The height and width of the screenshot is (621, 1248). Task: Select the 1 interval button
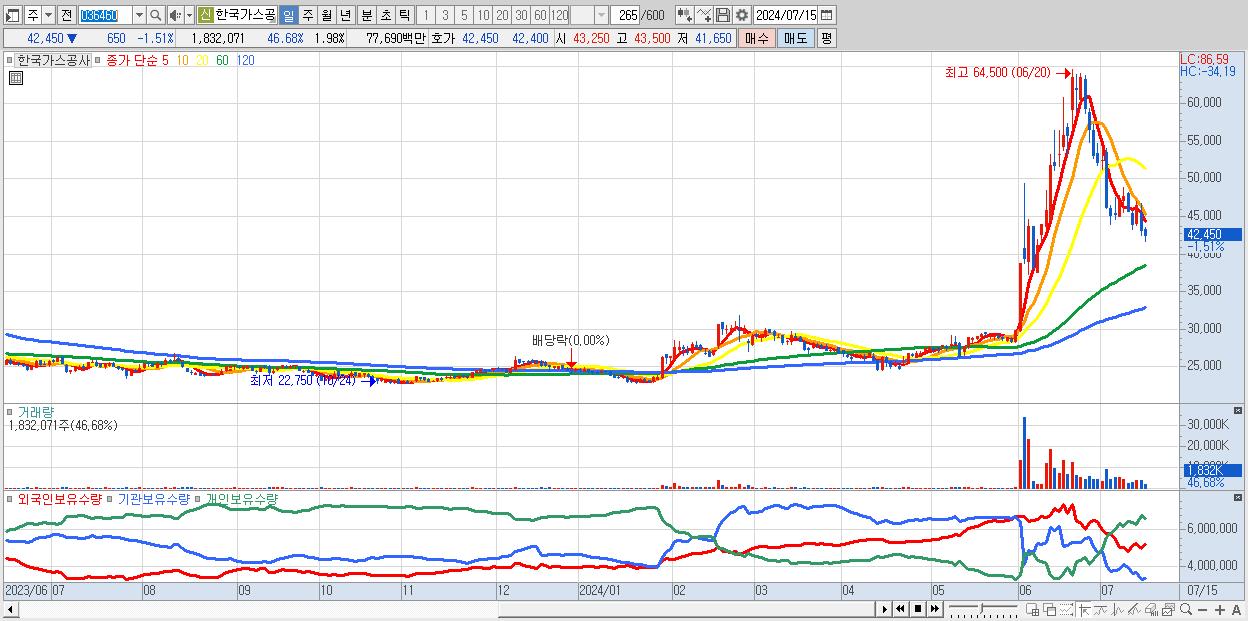tap(426, 15)
